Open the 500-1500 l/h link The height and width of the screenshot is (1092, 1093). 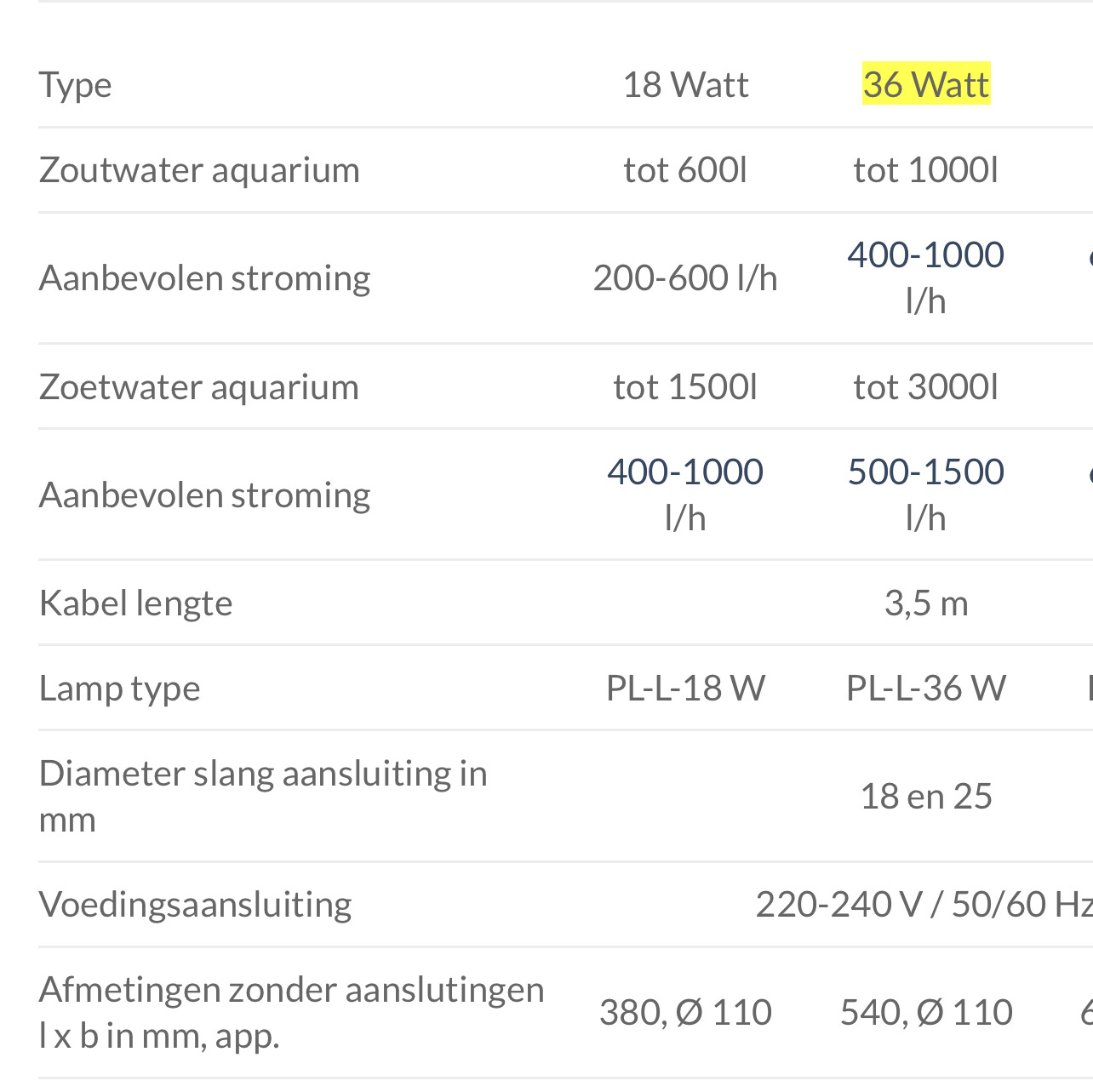coord(926,472)
